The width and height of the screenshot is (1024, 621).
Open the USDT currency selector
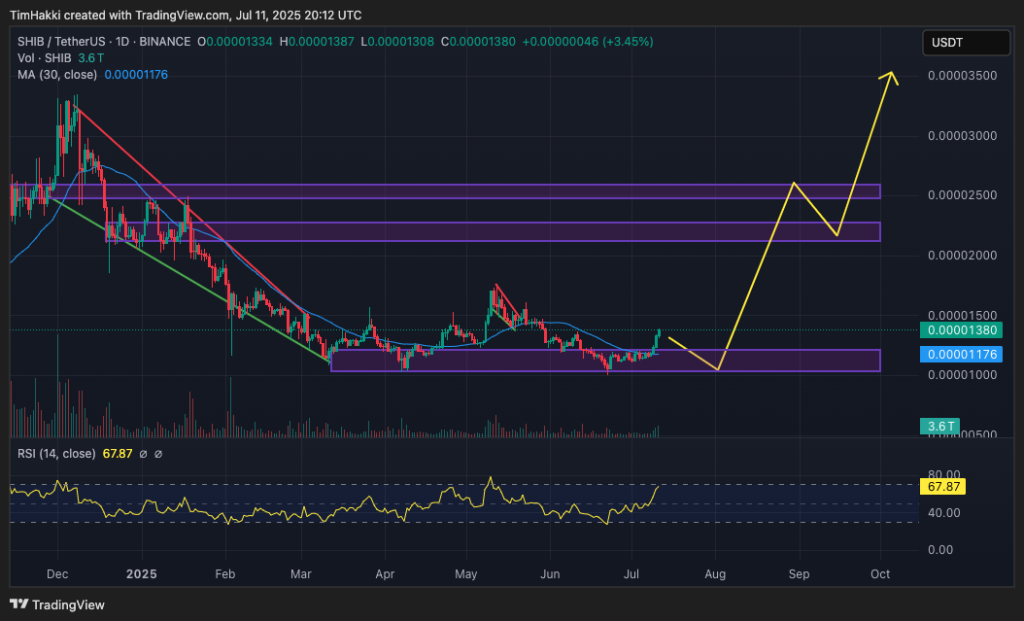pyautogui.click(x=964, y=43)
